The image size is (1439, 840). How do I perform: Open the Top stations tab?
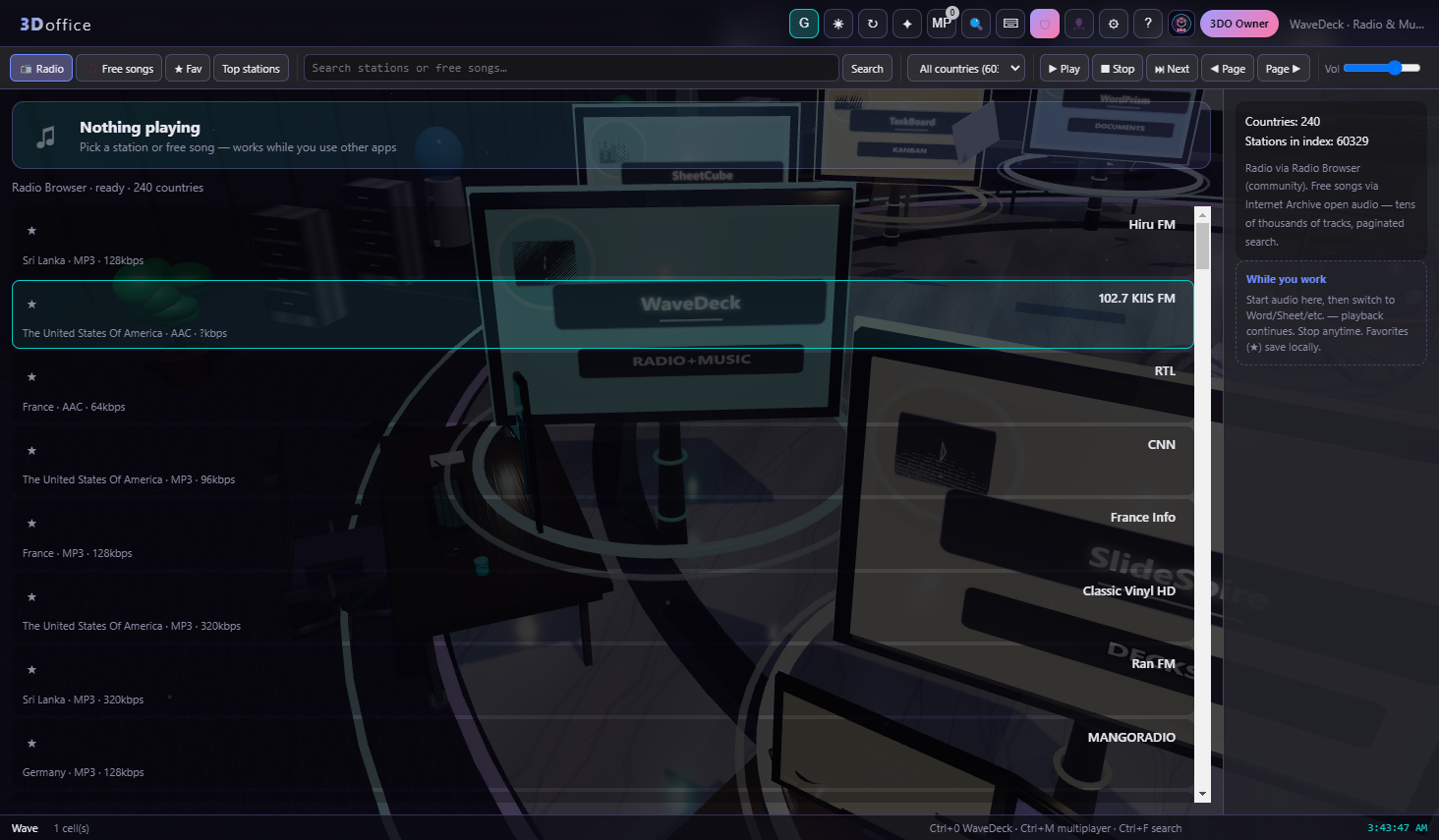tap(251, 68)
